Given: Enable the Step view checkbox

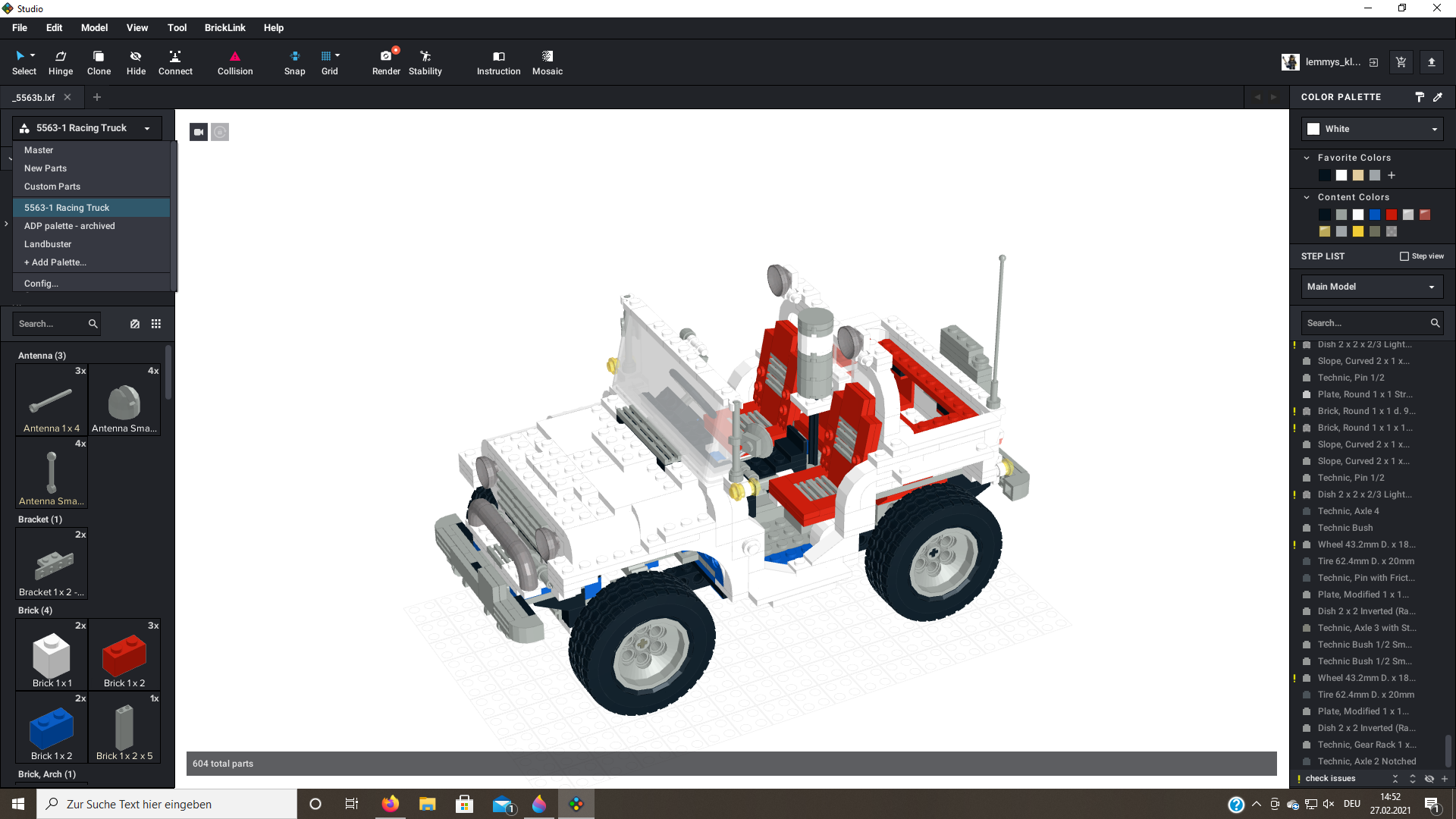Looking at the screenshot, I should 1404,256.
